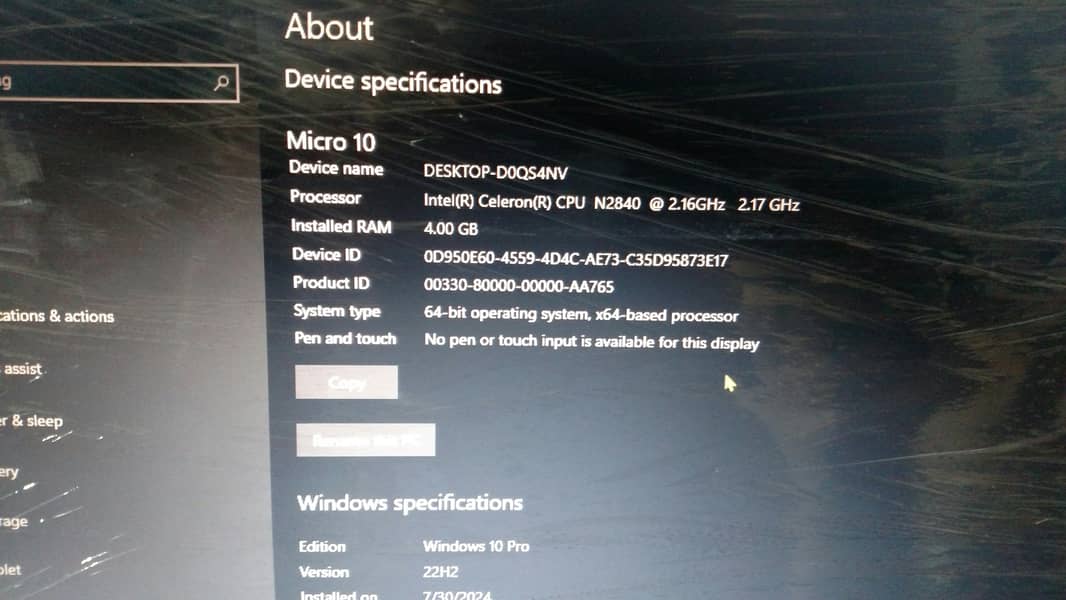Click the Installed RAM label
The width and height of the screenshot is (1066, 600).
point(341,226)
